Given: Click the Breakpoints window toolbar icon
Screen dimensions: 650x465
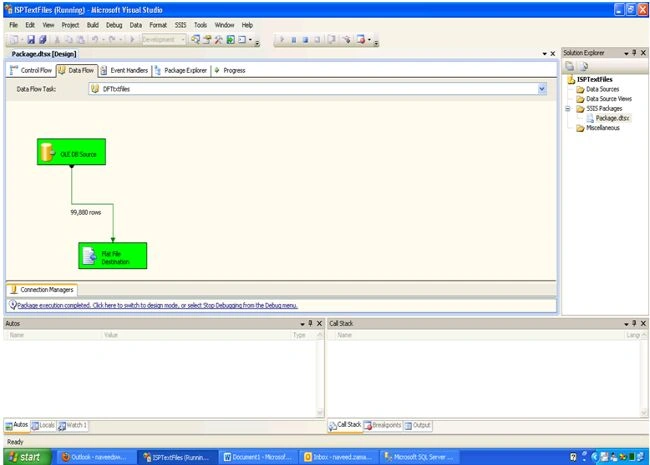Looking at the screenshot, I should tap(361, 39).
